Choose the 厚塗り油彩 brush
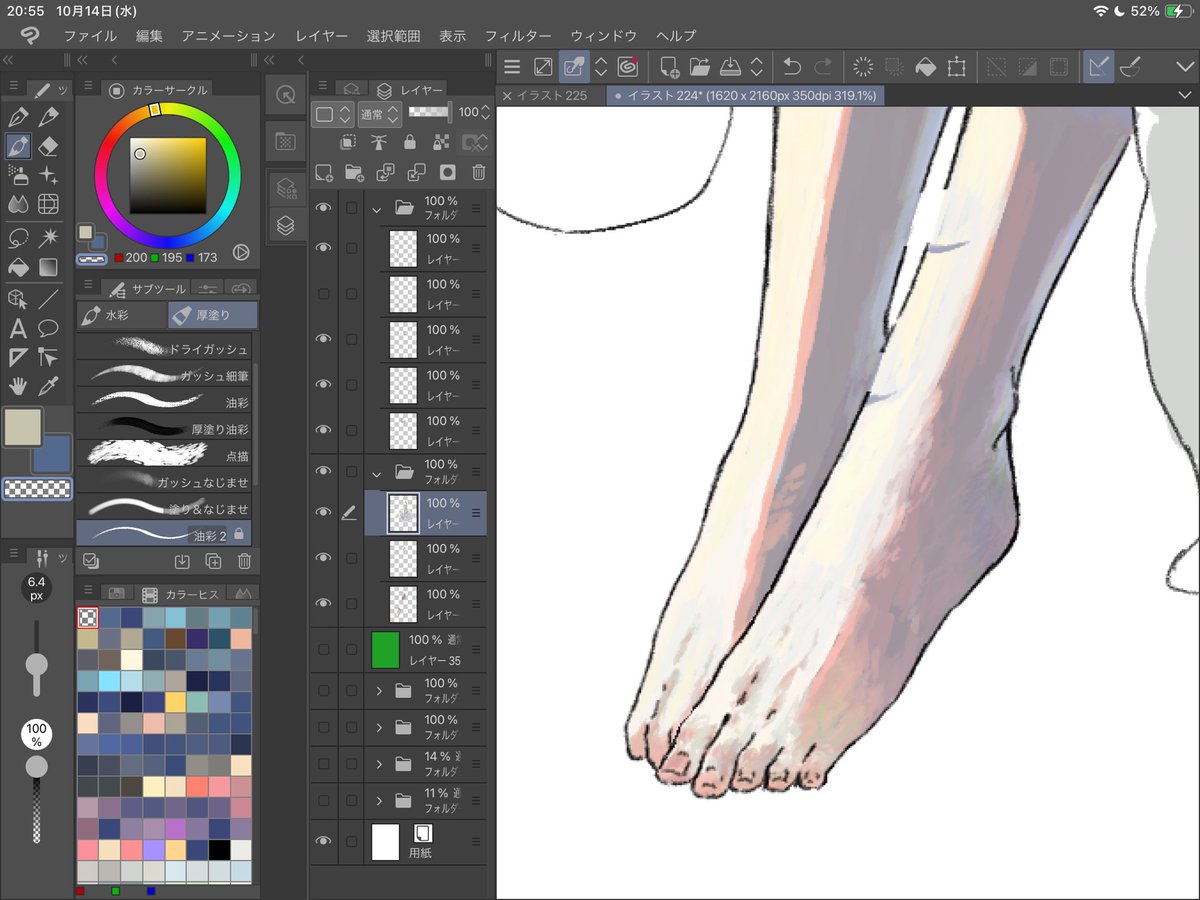 tap(164, 428)
